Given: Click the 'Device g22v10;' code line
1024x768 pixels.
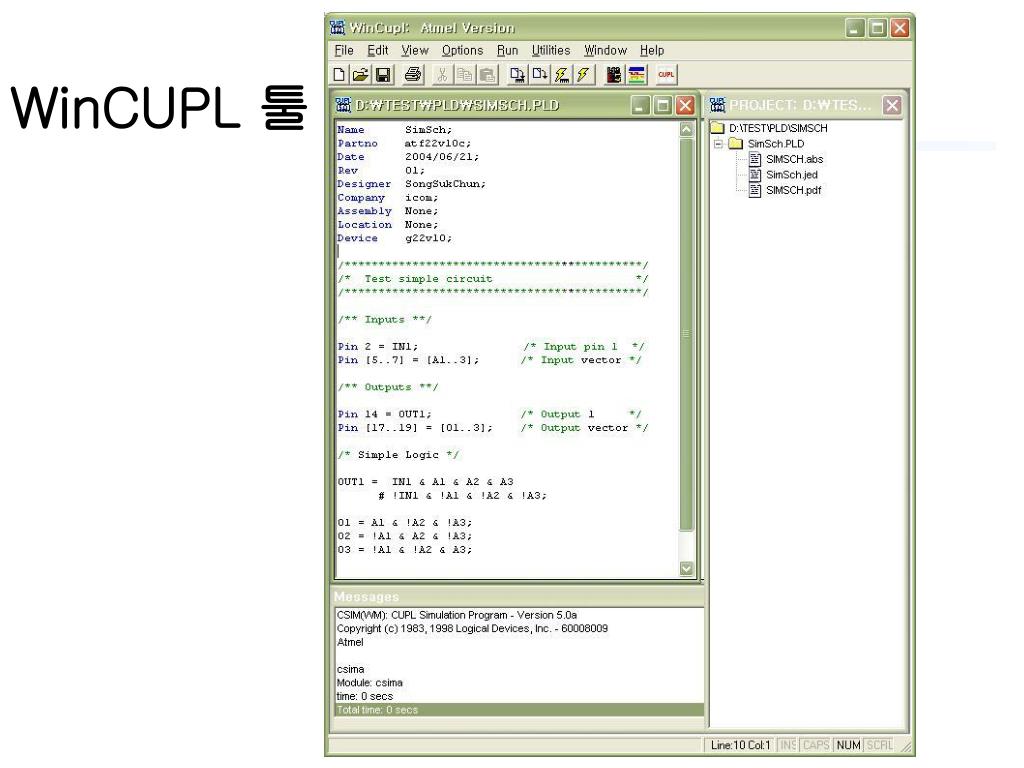Looking at the screenshot, I should point(394,238).
